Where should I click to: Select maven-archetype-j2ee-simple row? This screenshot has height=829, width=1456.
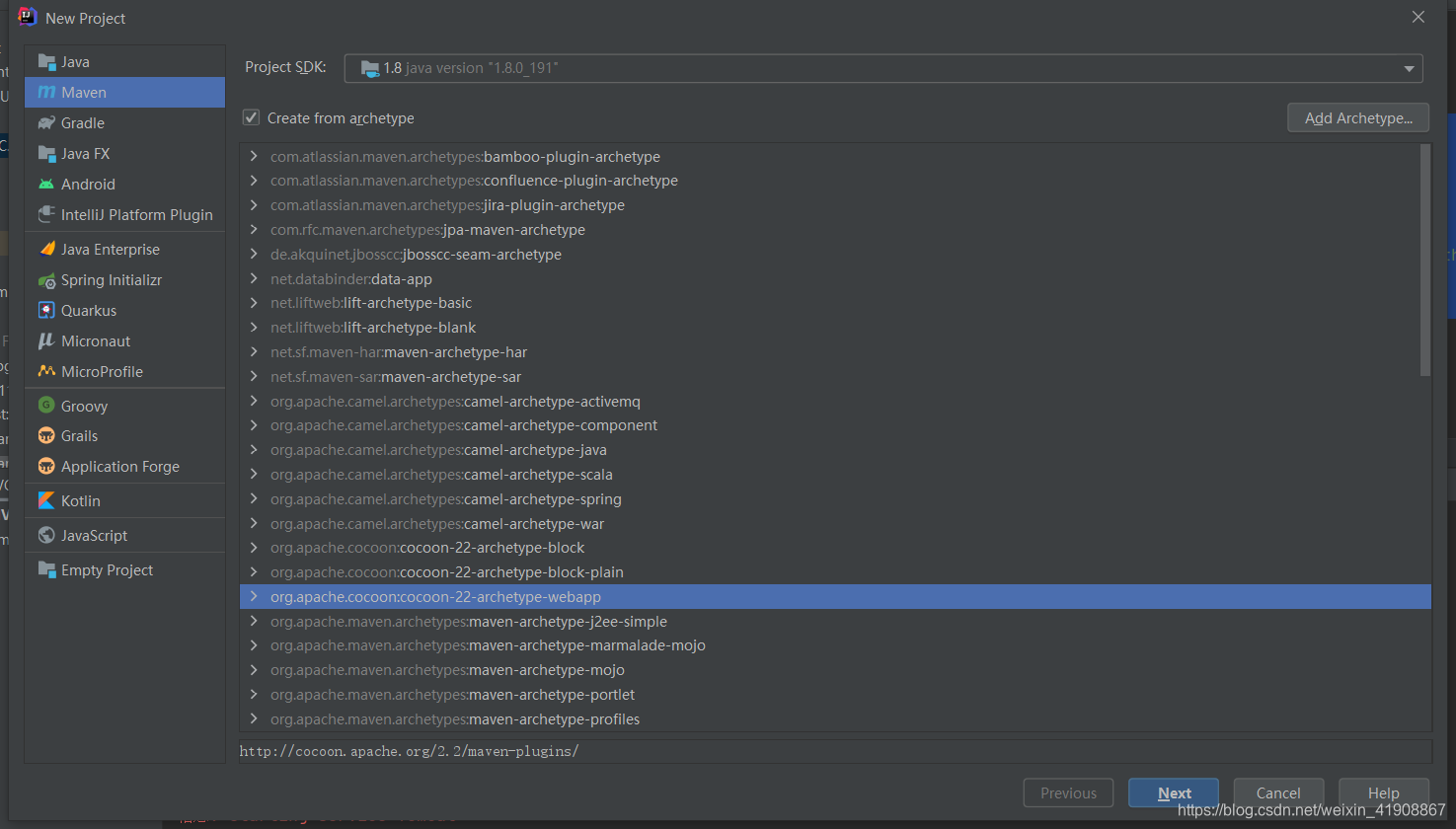click(835, 622)
